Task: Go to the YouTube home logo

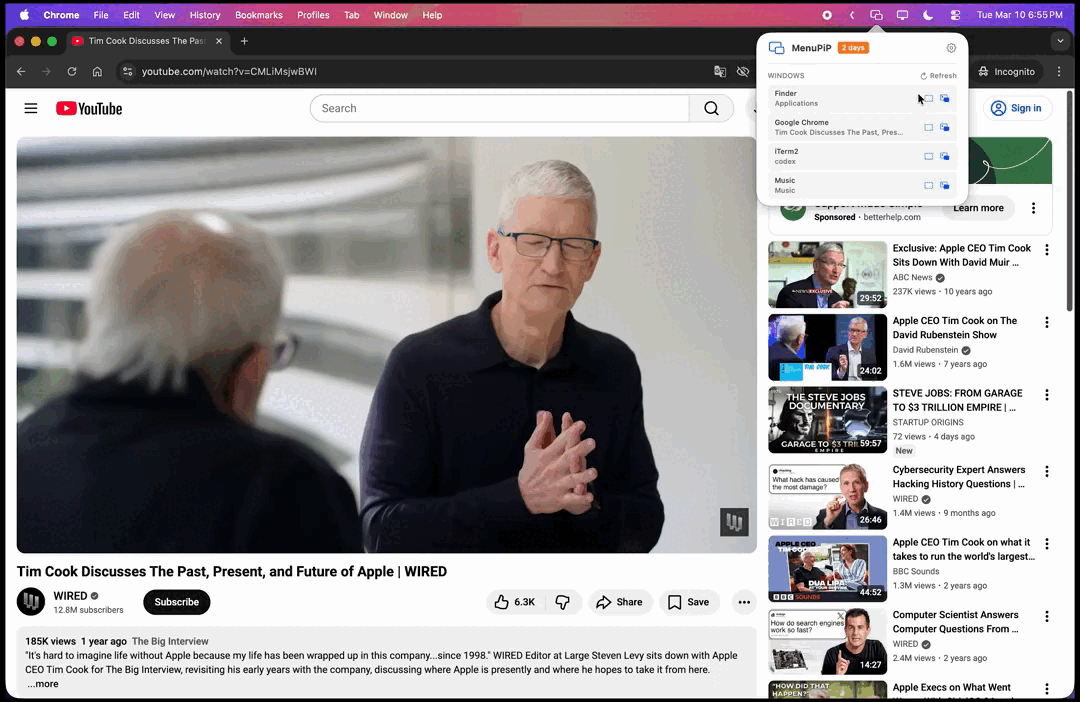Action: click(x=89, y=109)
